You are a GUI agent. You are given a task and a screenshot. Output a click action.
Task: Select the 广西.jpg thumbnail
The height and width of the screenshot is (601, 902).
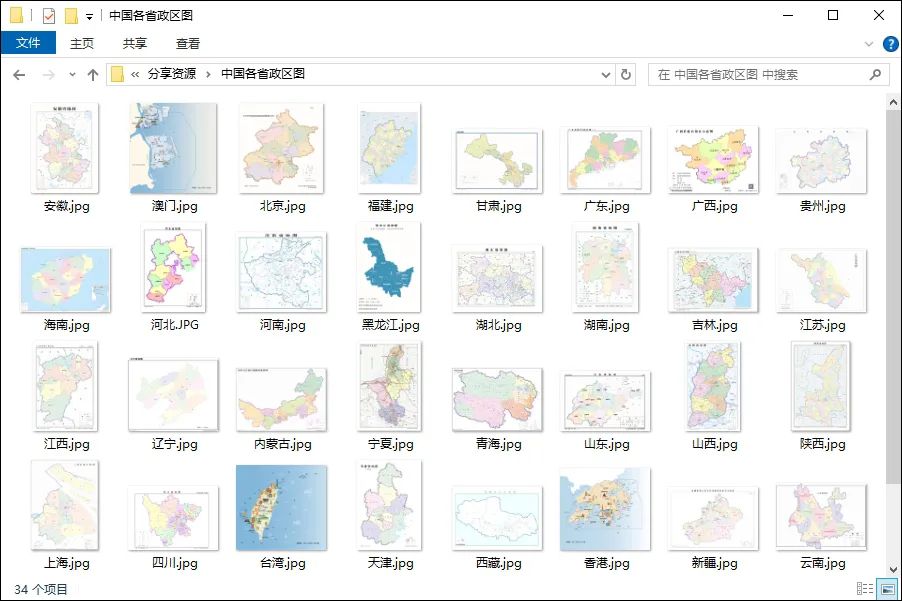[713, 159]
